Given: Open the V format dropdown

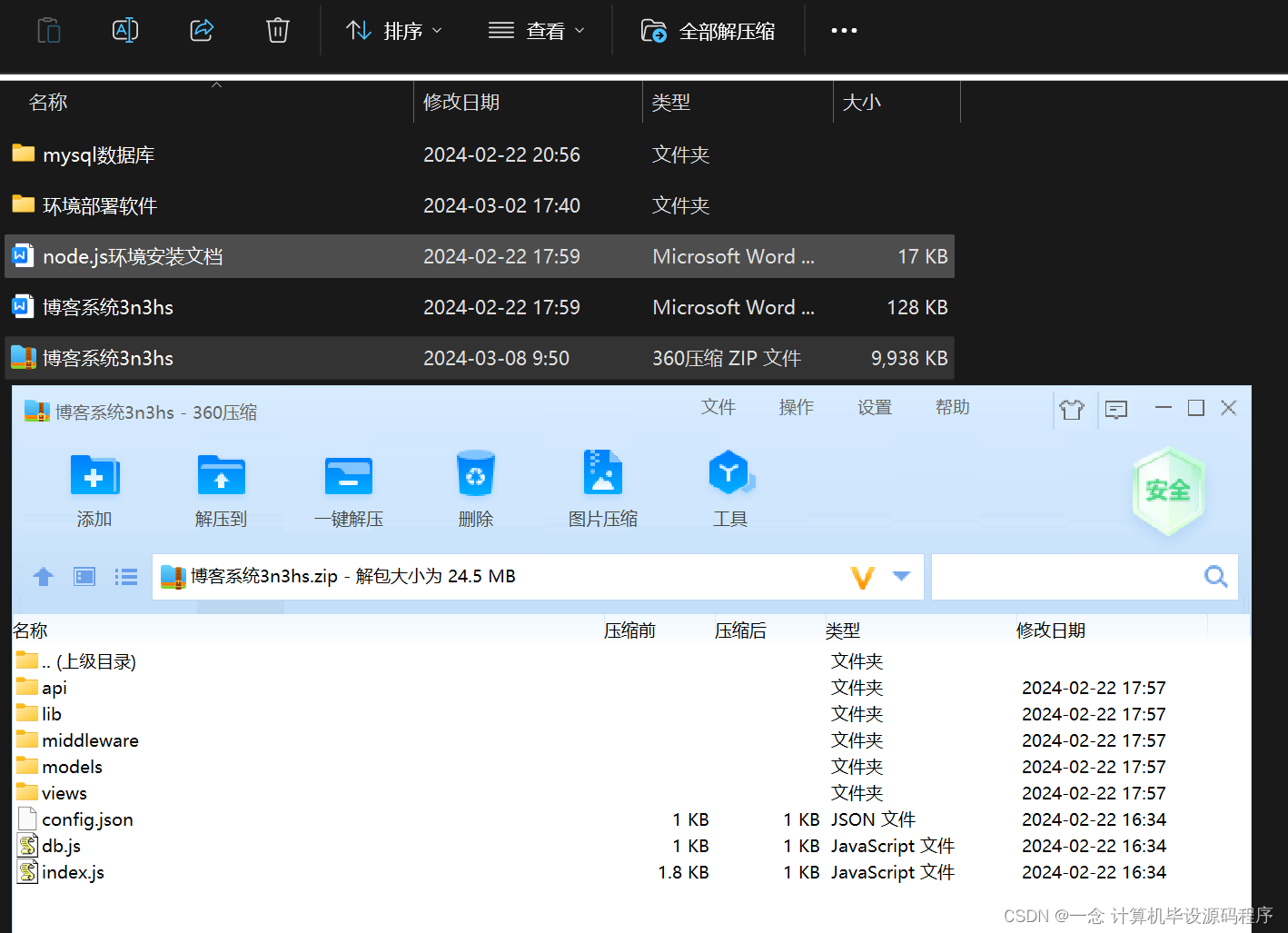Looking at the screenshot, I should coord(879,576).
